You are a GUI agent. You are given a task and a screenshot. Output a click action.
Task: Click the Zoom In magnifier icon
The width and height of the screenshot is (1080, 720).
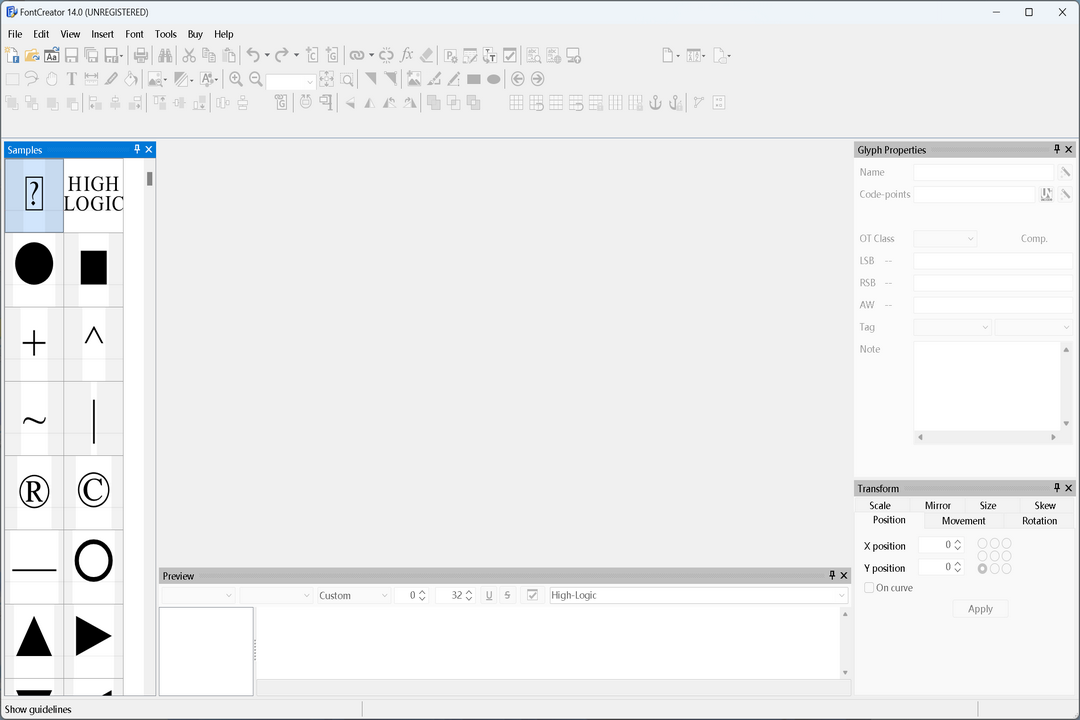pos(236,79)
